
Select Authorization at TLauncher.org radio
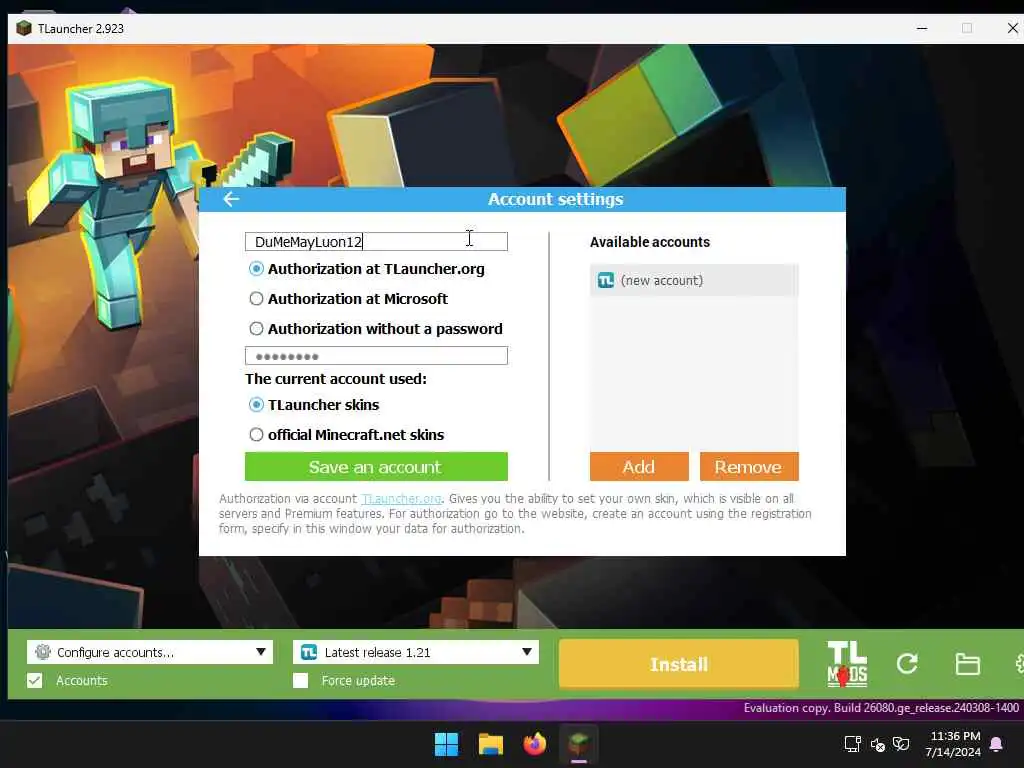click(x=256, y=269)
